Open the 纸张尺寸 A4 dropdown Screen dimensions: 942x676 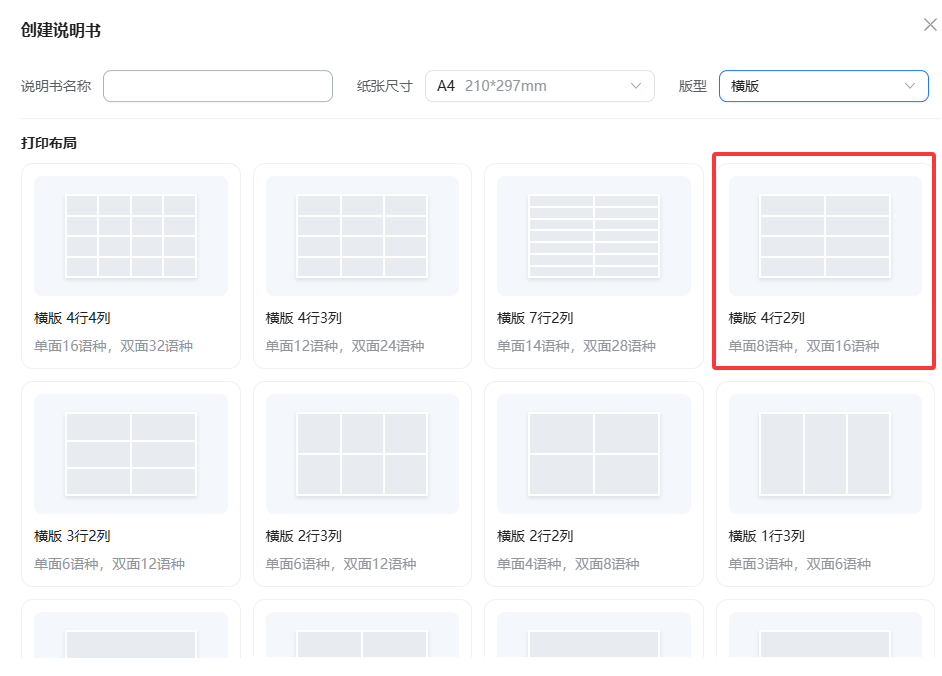(x=539, y=86)
